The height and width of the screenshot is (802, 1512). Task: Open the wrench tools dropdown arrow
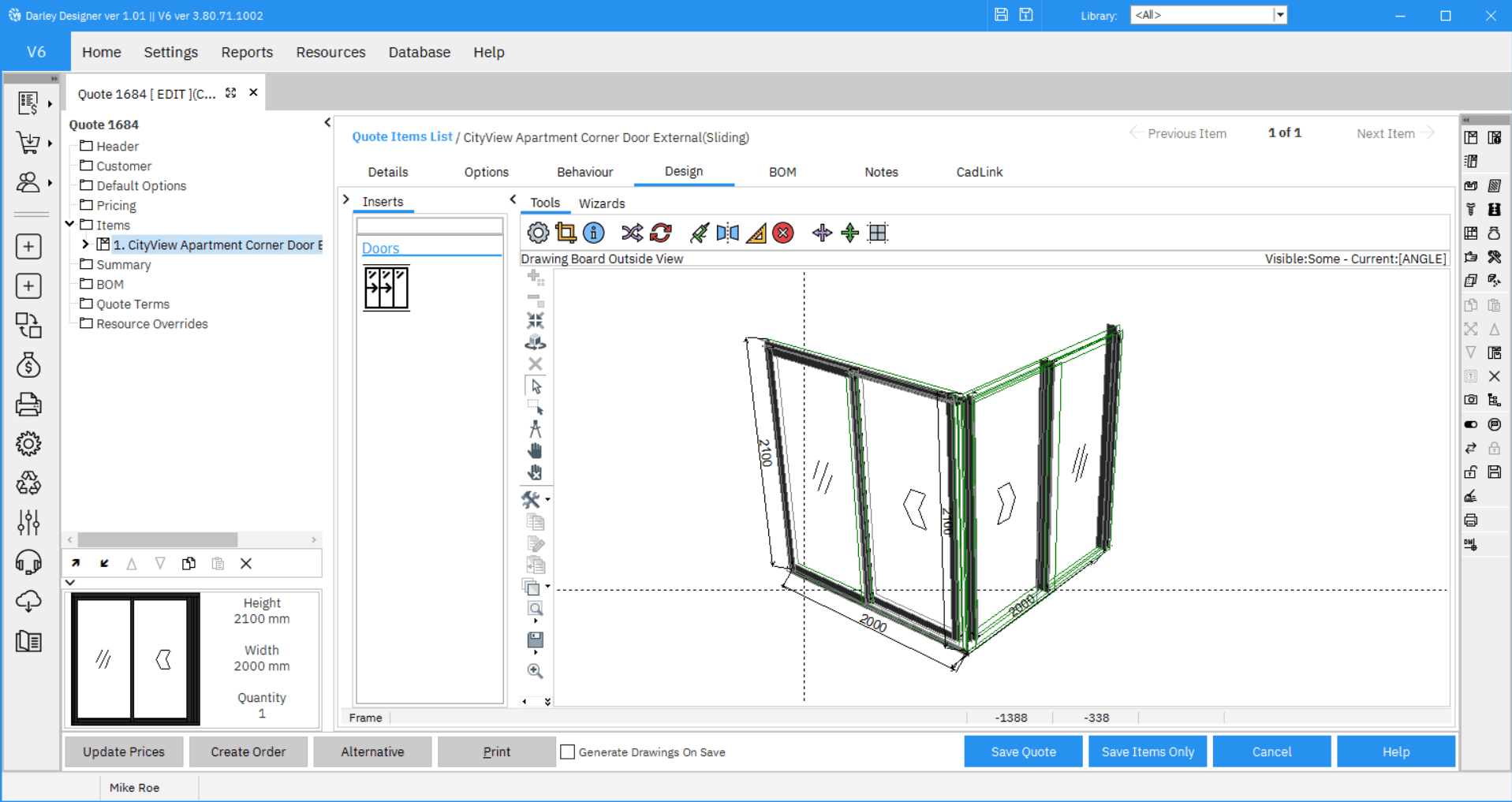547,499
